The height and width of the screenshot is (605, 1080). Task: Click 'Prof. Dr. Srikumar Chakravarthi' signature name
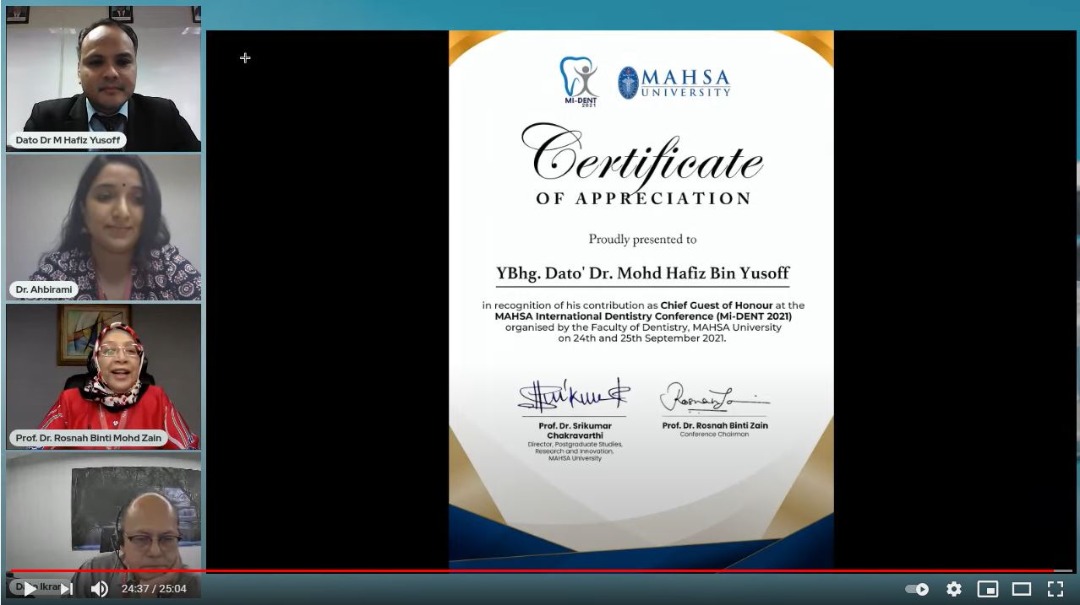[x=574, y=431]
